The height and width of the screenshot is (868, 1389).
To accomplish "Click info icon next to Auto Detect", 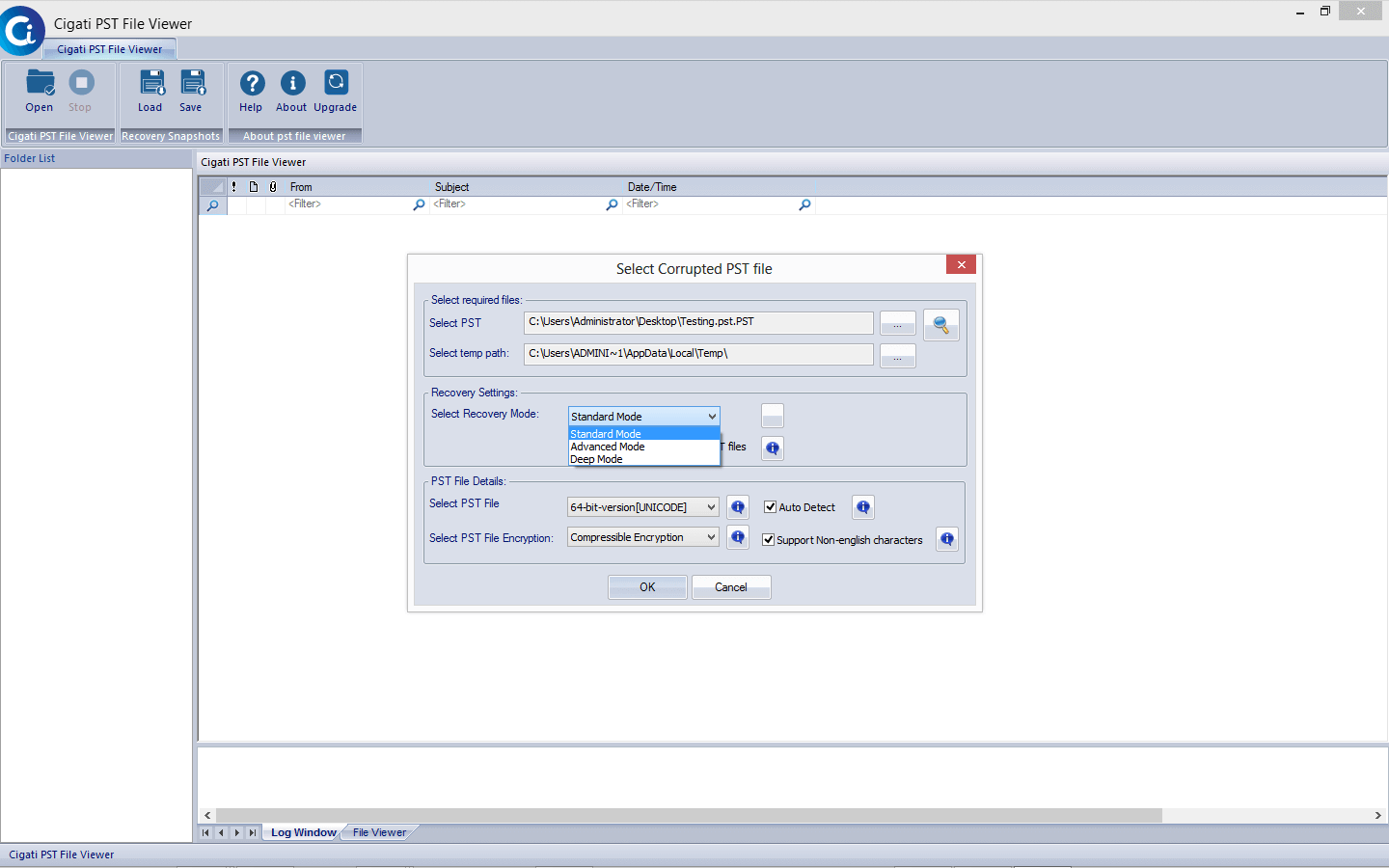I will (x=863, y=507).
